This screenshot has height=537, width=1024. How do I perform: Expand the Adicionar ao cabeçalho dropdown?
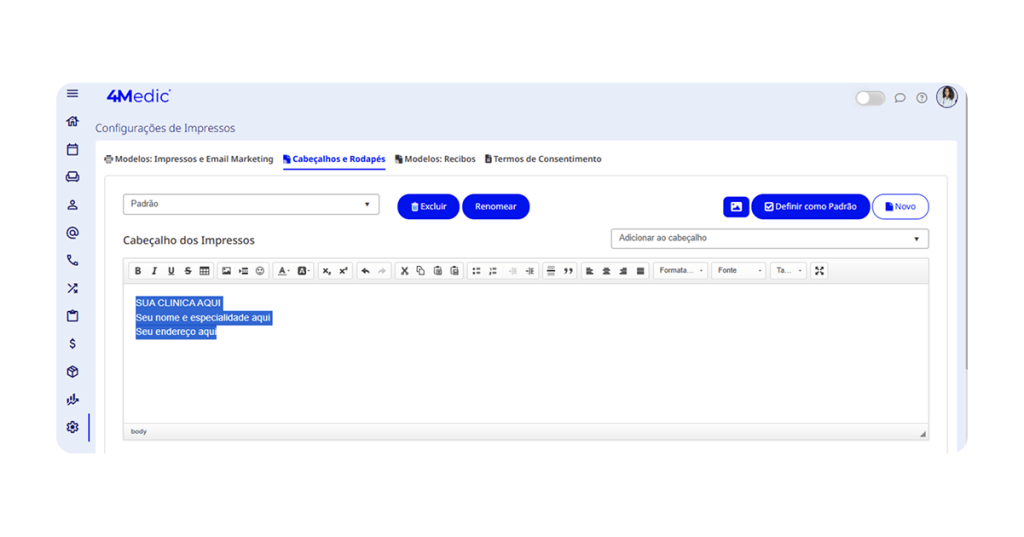769,239
